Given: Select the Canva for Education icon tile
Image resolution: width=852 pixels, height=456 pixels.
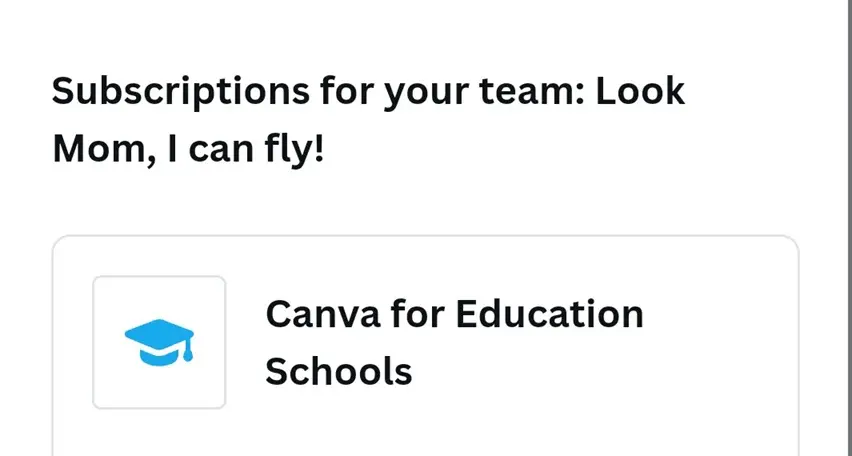Looking at the screenshot, I should coord(159,342).
